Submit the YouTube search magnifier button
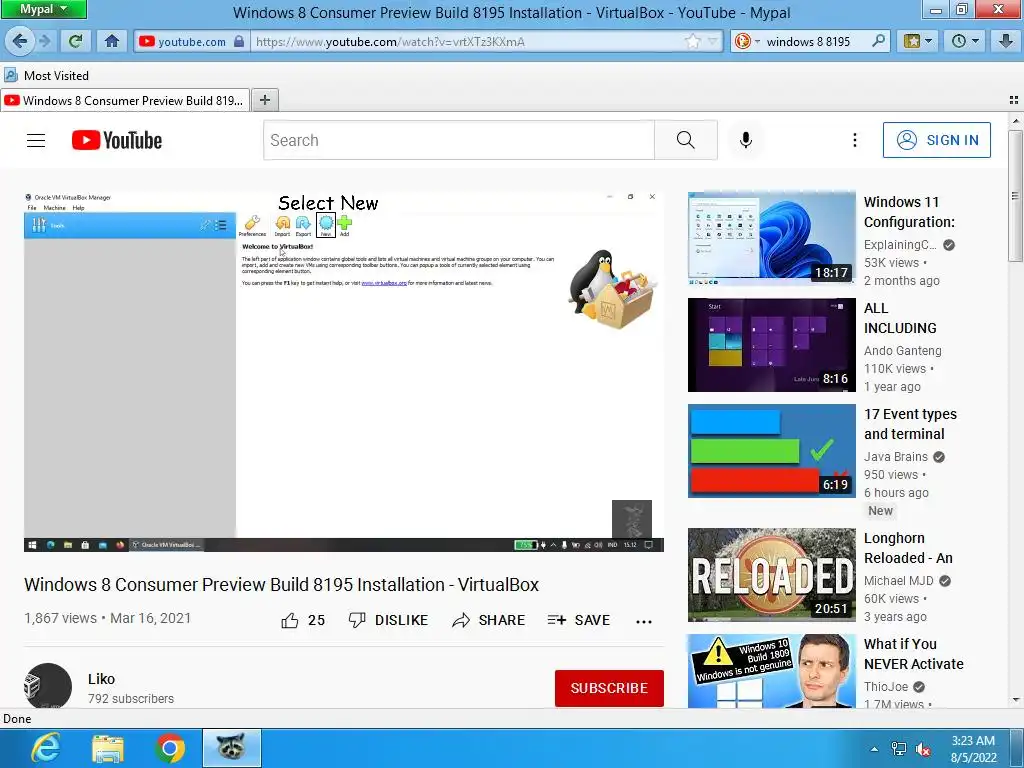The height and width of the screenshot is (768, 1024). coord(686,140)
